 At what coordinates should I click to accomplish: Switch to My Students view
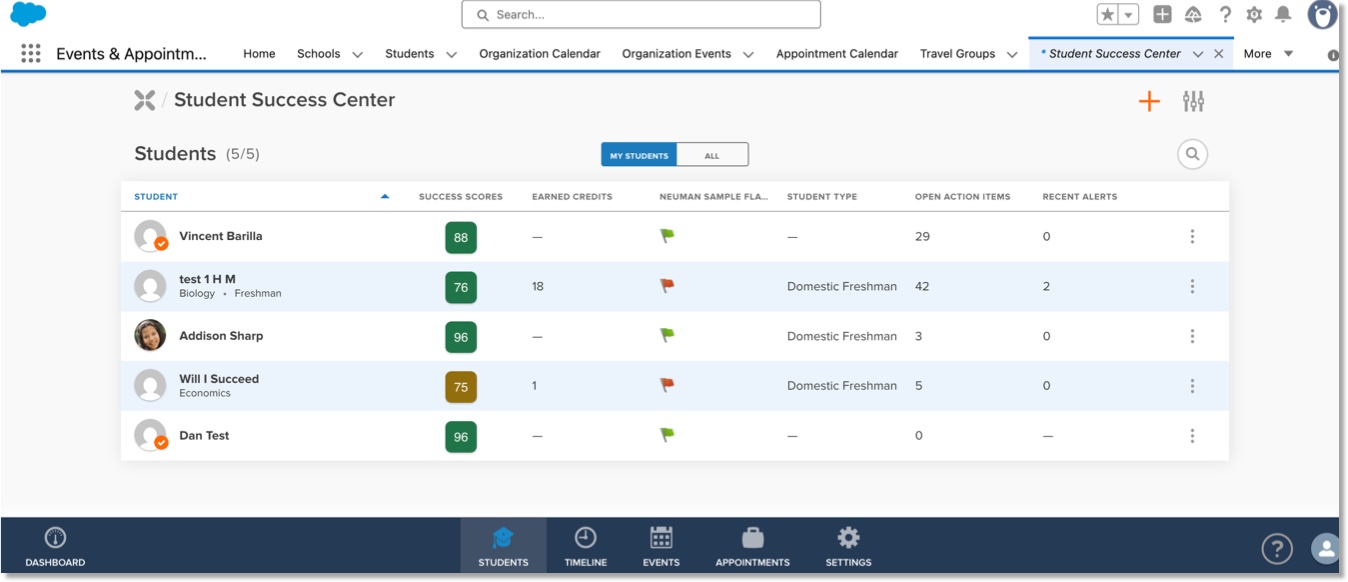639,155
